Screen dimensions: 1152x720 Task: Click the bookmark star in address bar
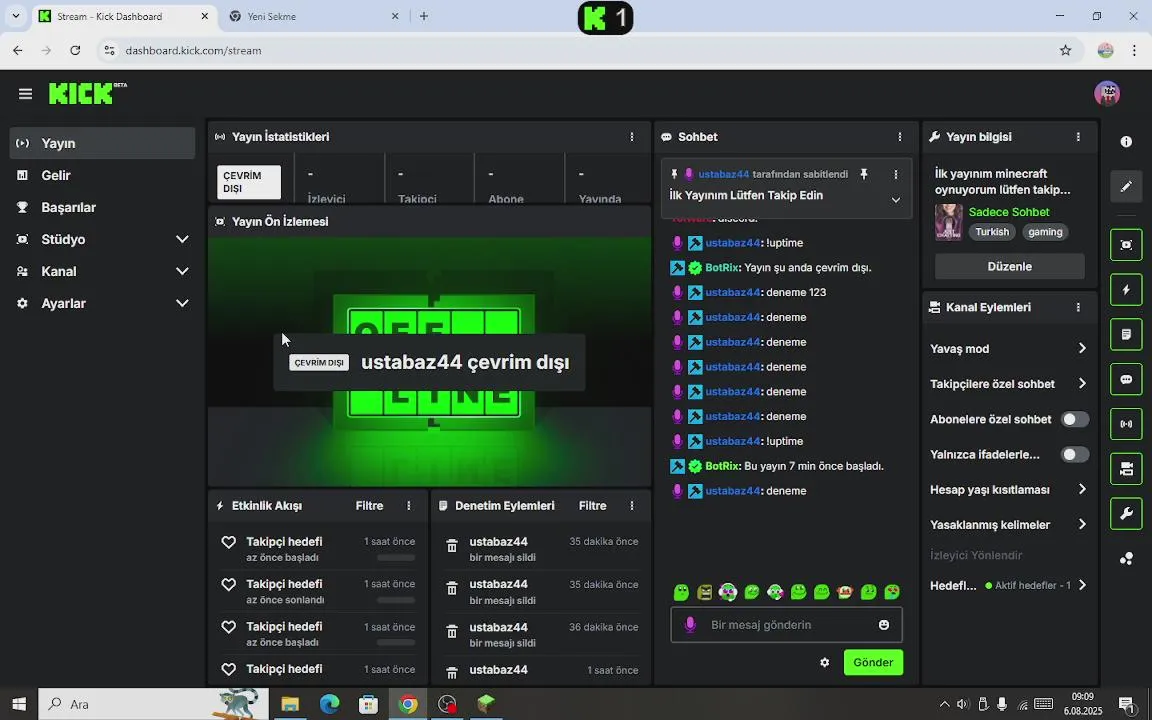[x=1065, y=50]
